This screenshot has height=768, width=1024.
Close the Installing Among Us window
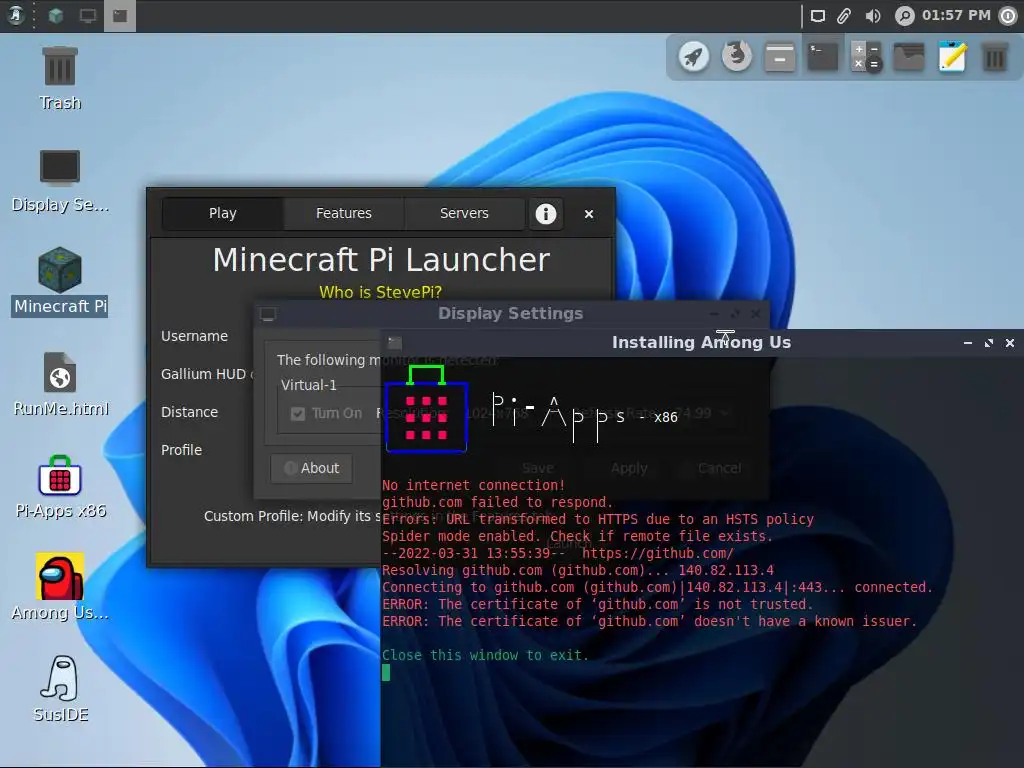tap(1010, 343)
